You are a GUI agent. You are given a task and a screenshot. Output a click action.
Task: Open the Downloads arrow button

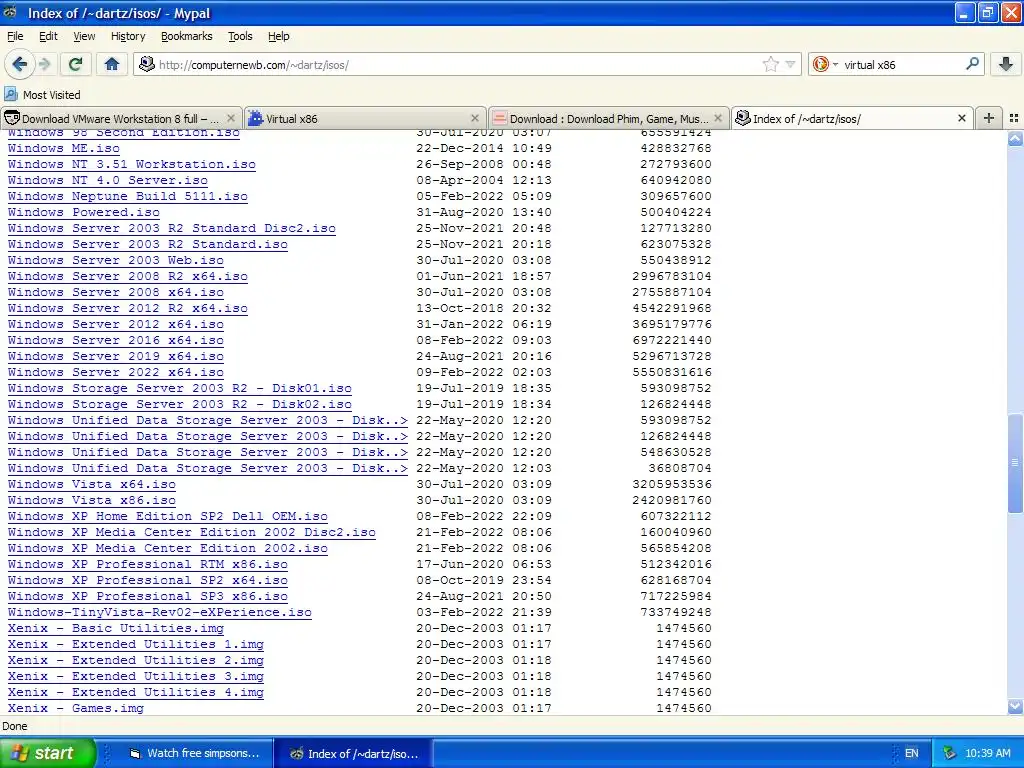1006,64
